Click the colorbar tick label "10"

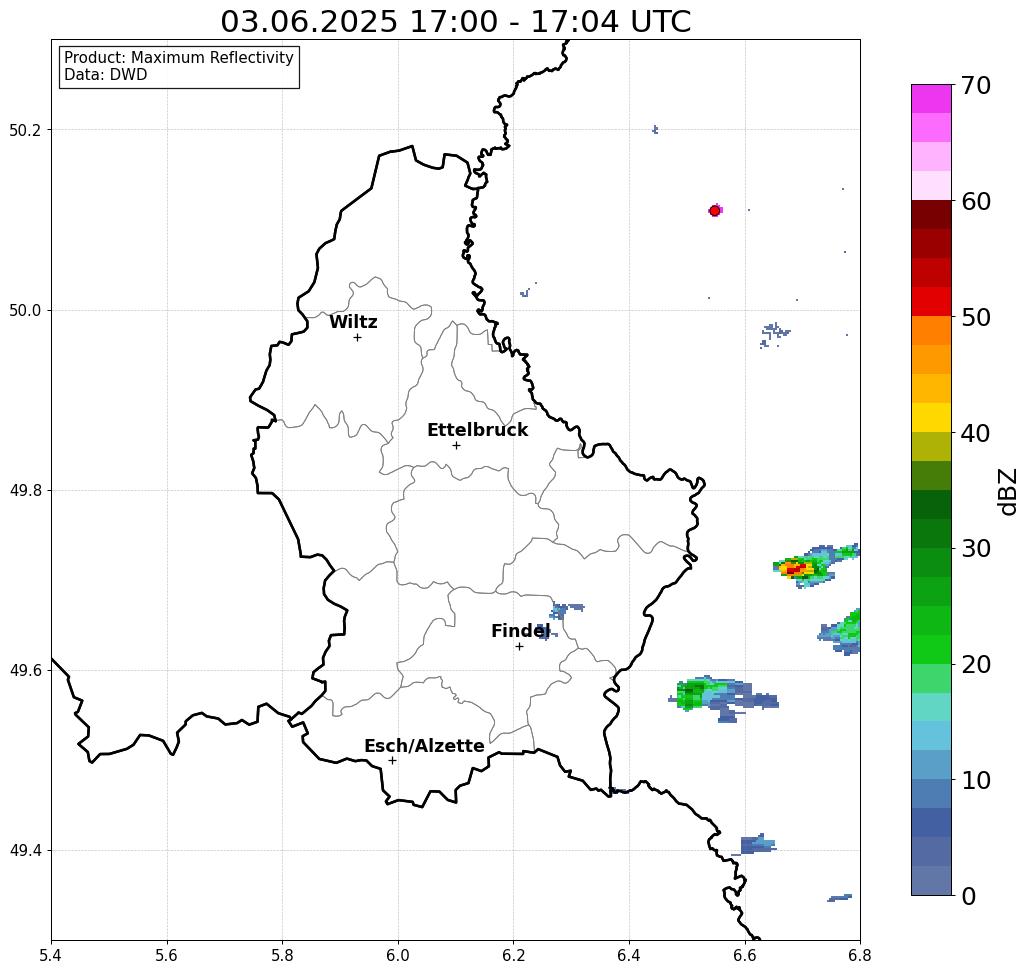[975, 779]
